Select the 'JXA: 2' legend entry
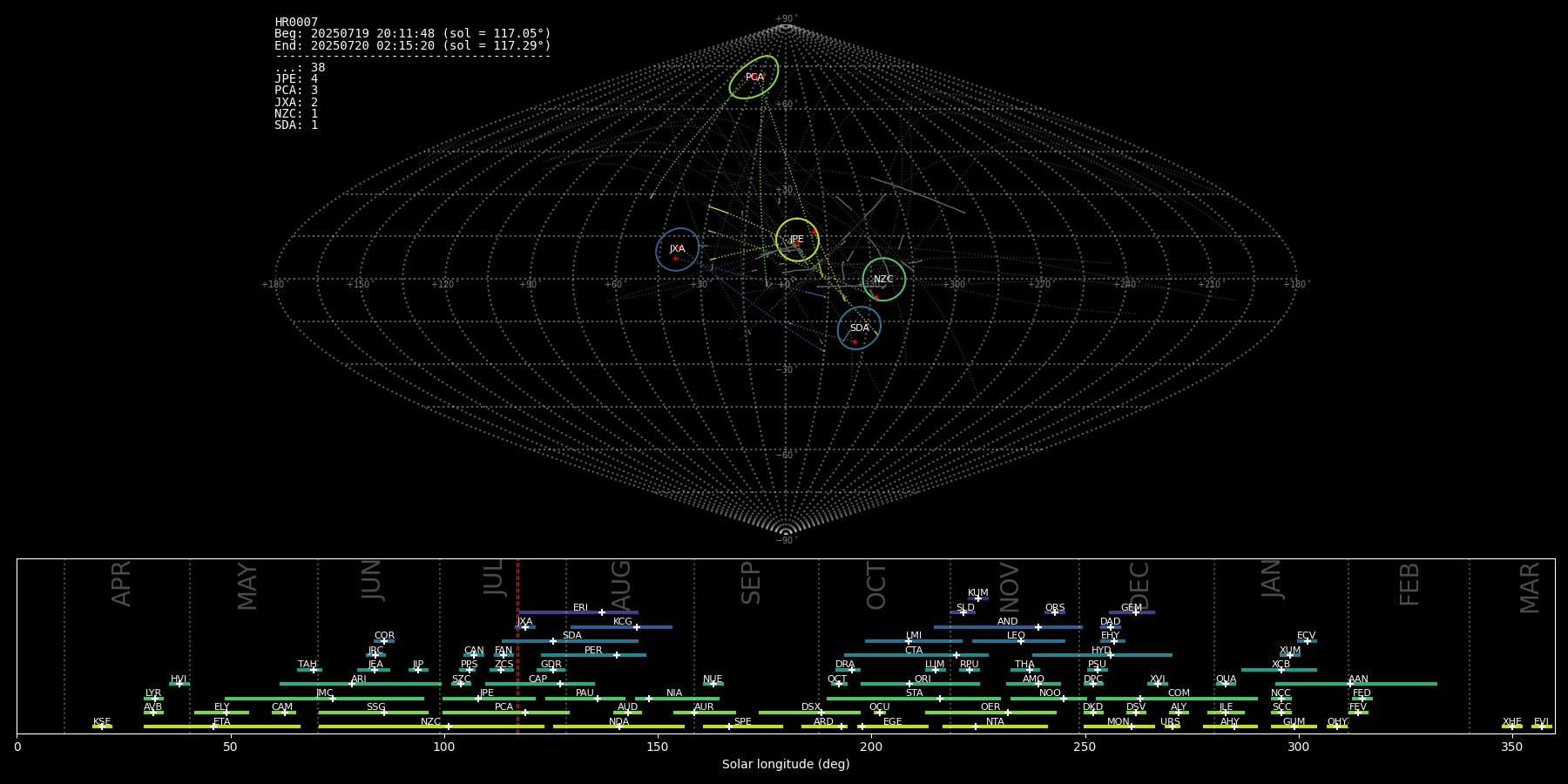Screen dimensions: 1568x784 click(x=296, y=103)
